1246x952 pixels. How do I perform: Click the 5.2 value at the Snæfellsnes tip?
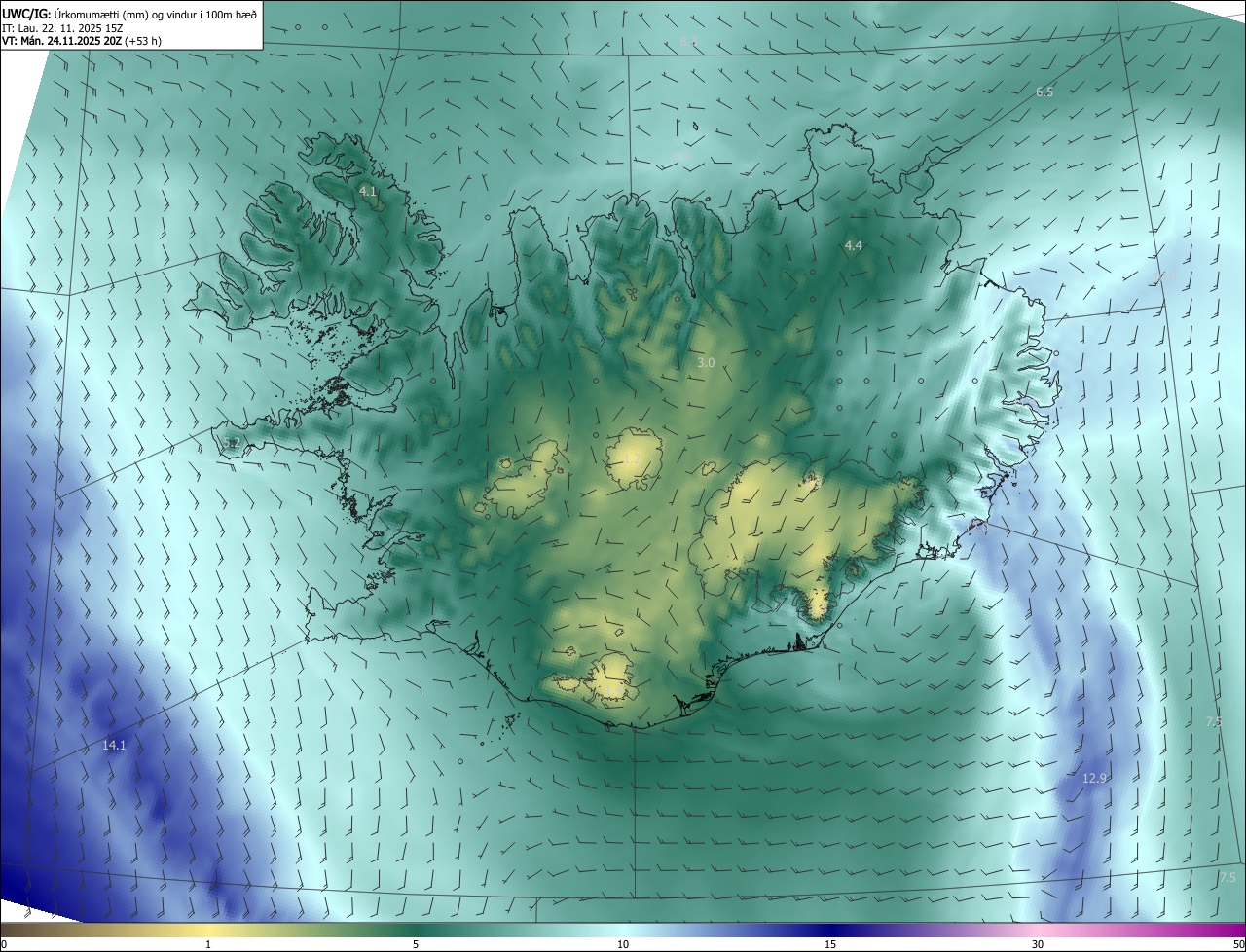click(232, 443)
